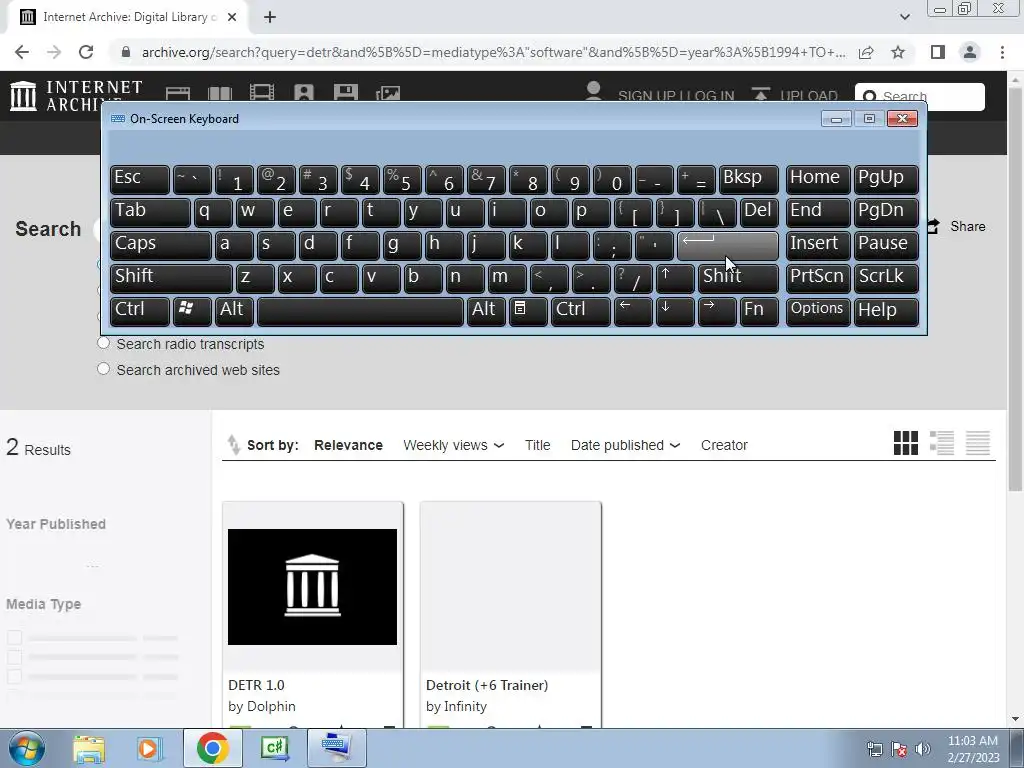This screenshot has width=1024, height=768.
Task: Toggle the ScrLk key
Action: tap(886, 278)
